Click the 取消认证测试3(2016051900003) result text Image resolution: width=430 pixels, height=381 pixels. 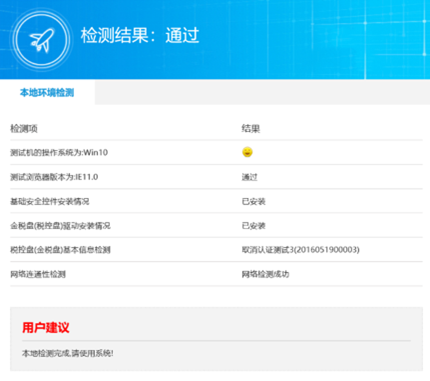pos(301,250)
